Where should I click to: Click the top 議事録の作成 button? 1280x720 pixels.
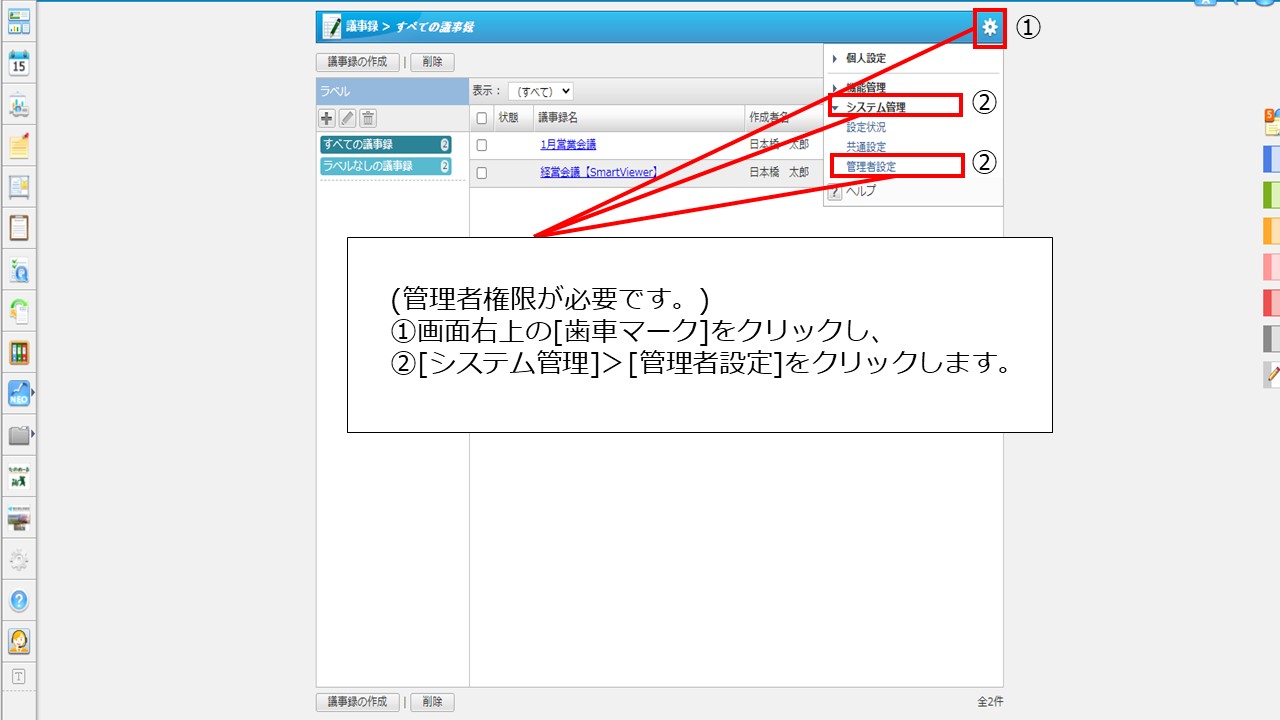coord(358,62)
